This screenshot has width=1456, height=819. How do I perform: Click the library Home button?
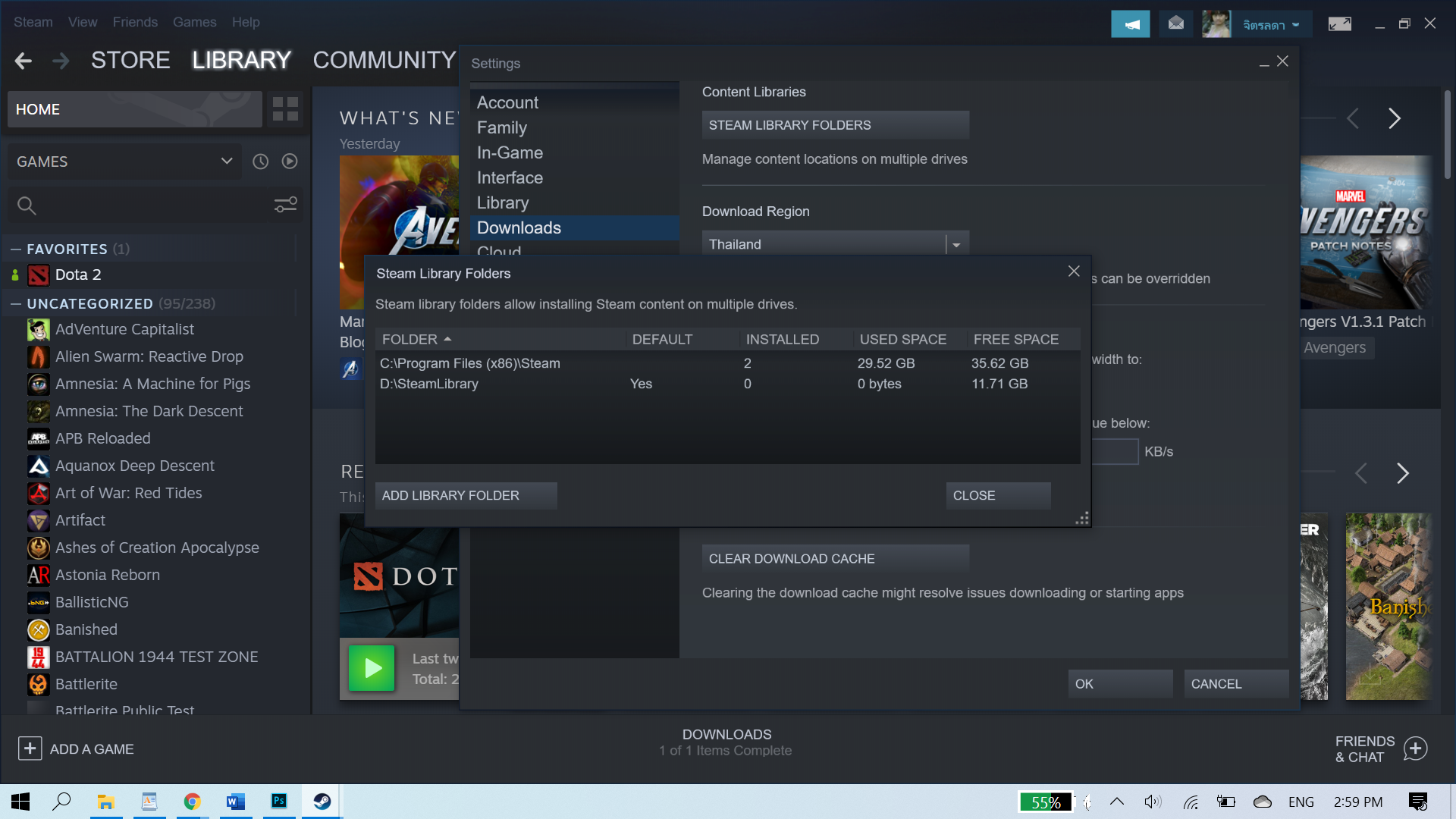[135, 109]
